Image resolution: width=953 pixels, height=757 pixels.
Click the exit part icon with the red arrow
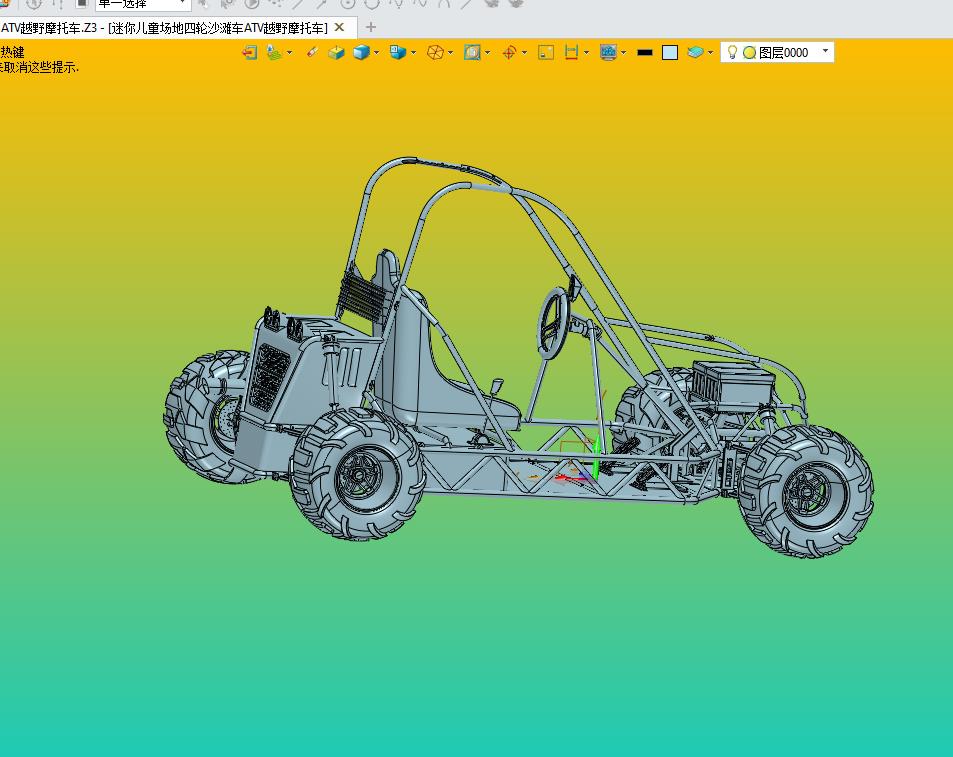click(249, 52)
